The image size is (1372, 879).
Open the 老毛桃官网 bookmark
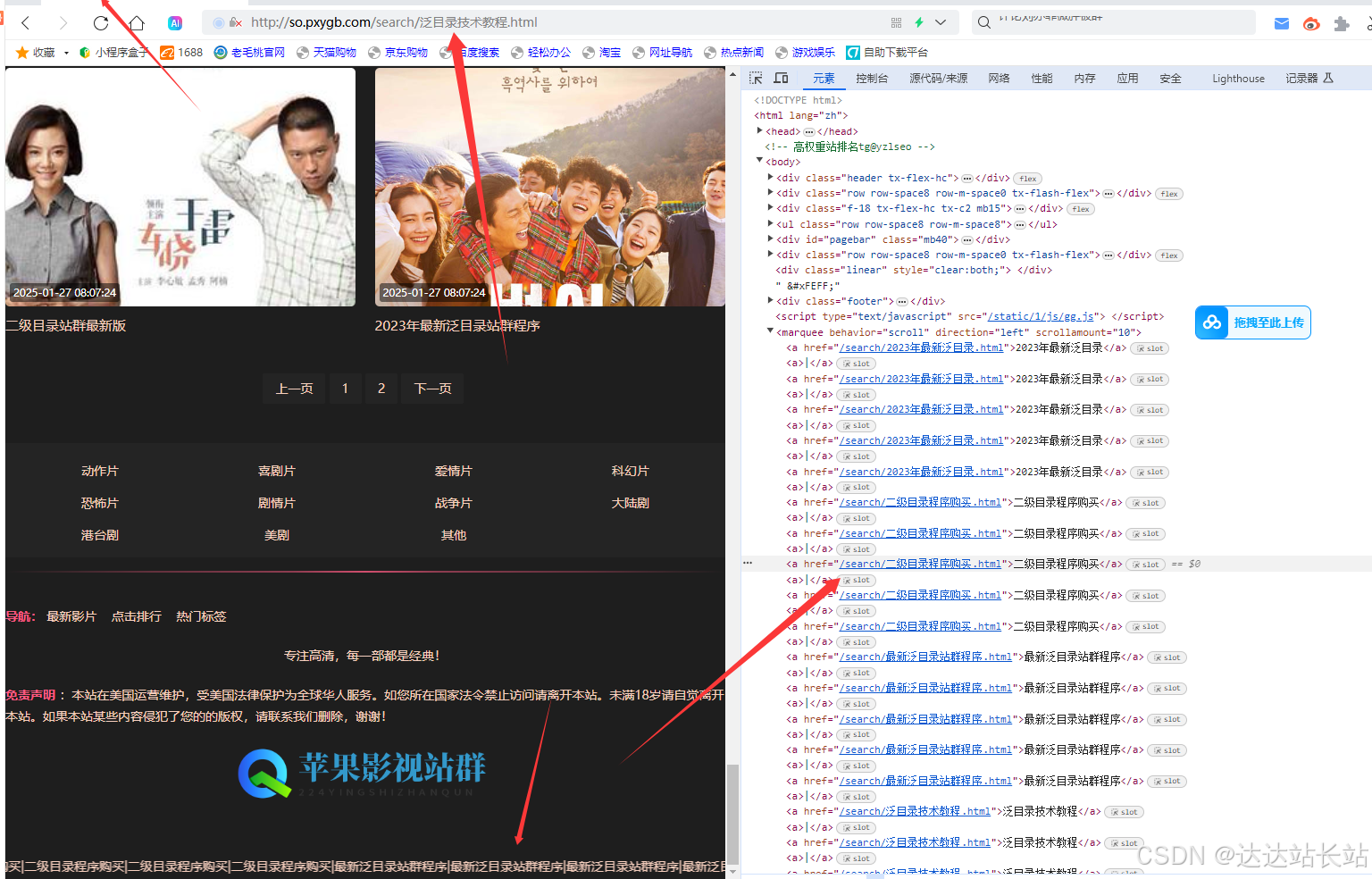tap(249, 53)
